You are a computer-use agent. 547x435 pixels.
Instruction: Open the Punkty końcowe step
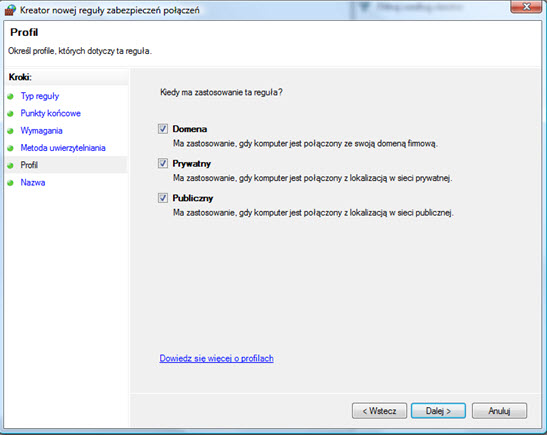[51, 113]
